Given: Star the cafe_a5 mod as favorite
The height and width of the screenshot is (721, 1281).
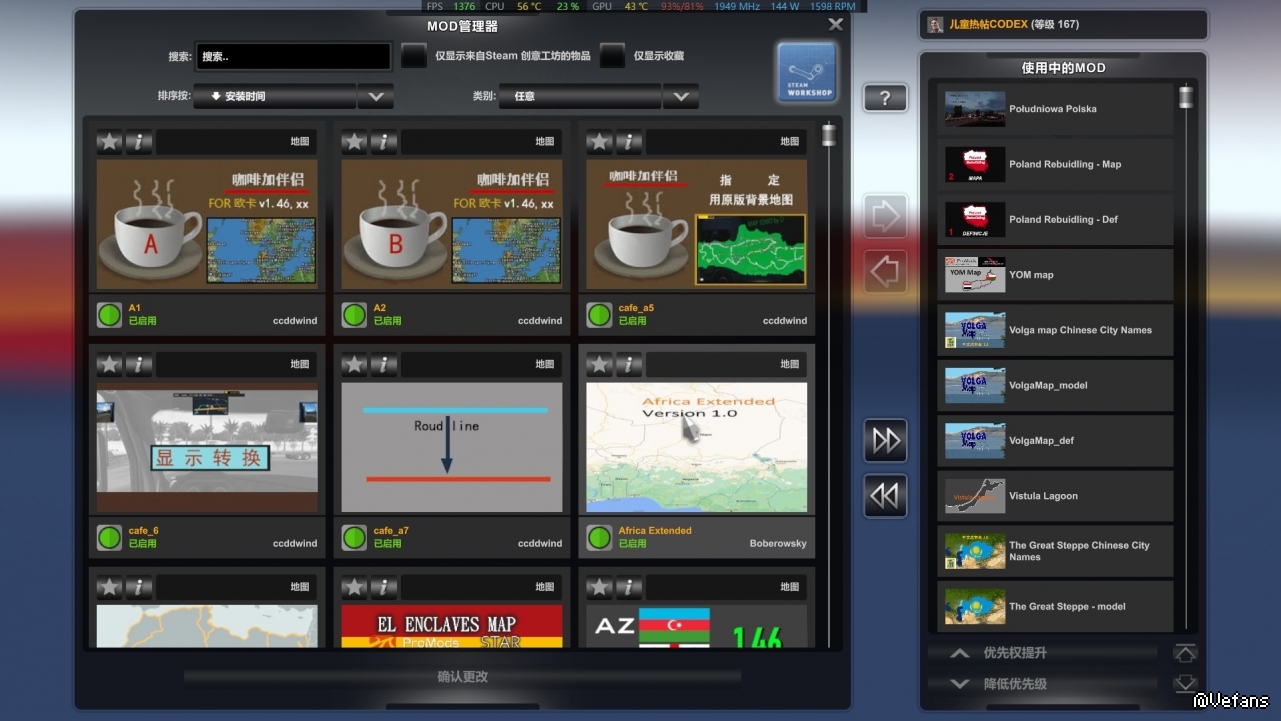Looking at the screenshot, I should click(x=599, y=142).
